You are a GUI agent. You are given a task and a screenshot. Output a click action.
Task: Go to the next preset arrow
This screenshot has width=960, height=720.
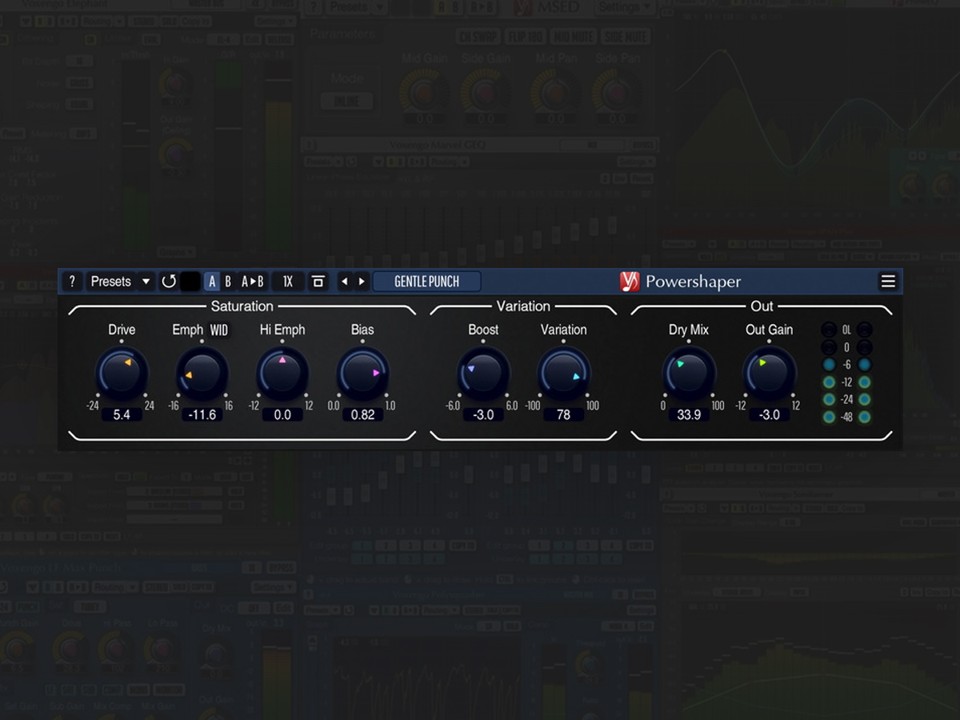click(x=361, y=282)
